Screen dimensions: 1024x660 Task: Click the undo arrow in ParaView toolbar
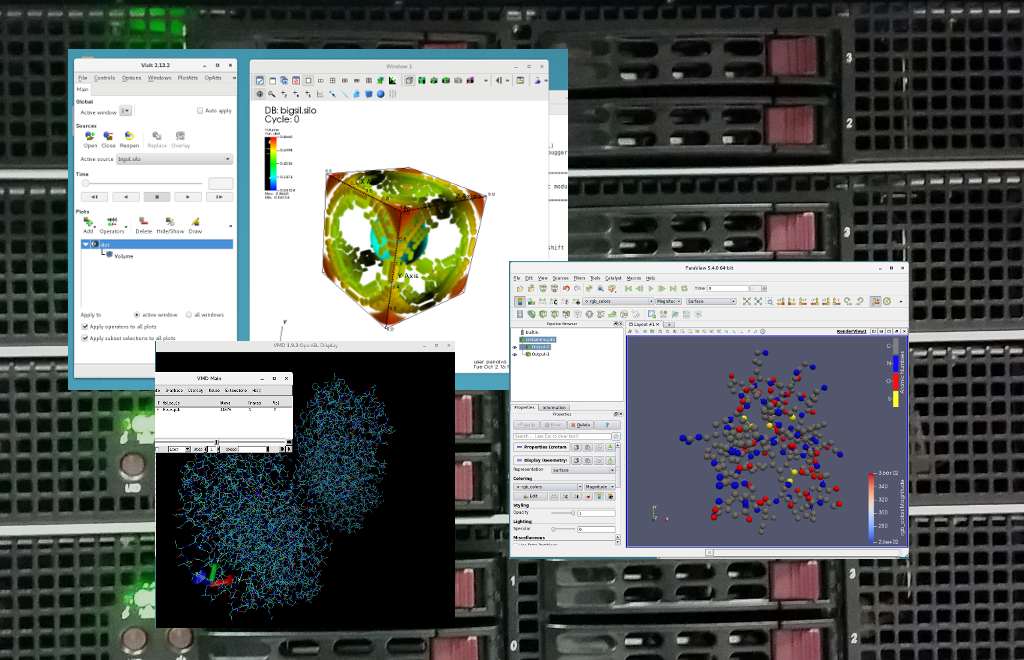(x=566, y=289)
